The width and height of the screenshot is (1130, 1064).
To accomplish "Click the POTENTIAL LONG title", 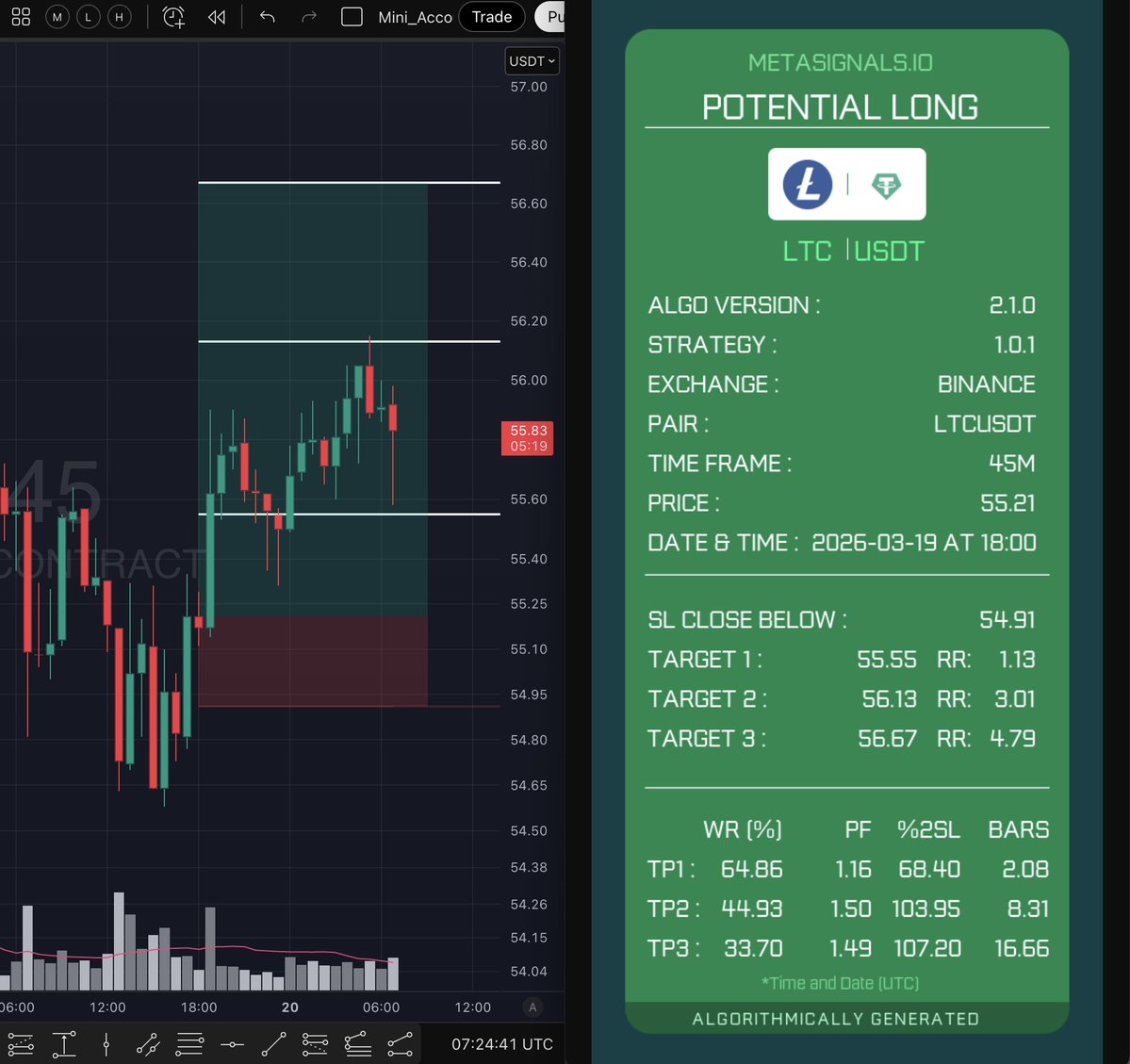I will (x=841, y=107).
